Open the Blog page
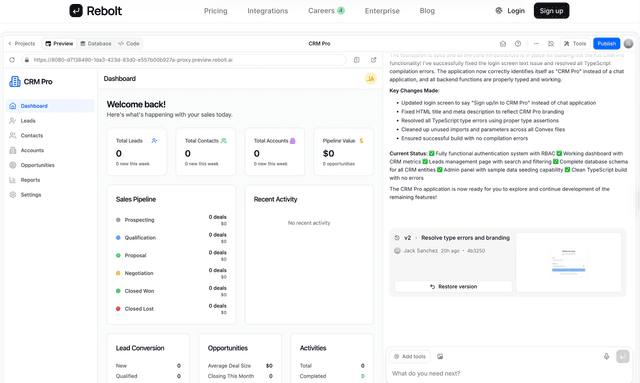 click(427, 11)
